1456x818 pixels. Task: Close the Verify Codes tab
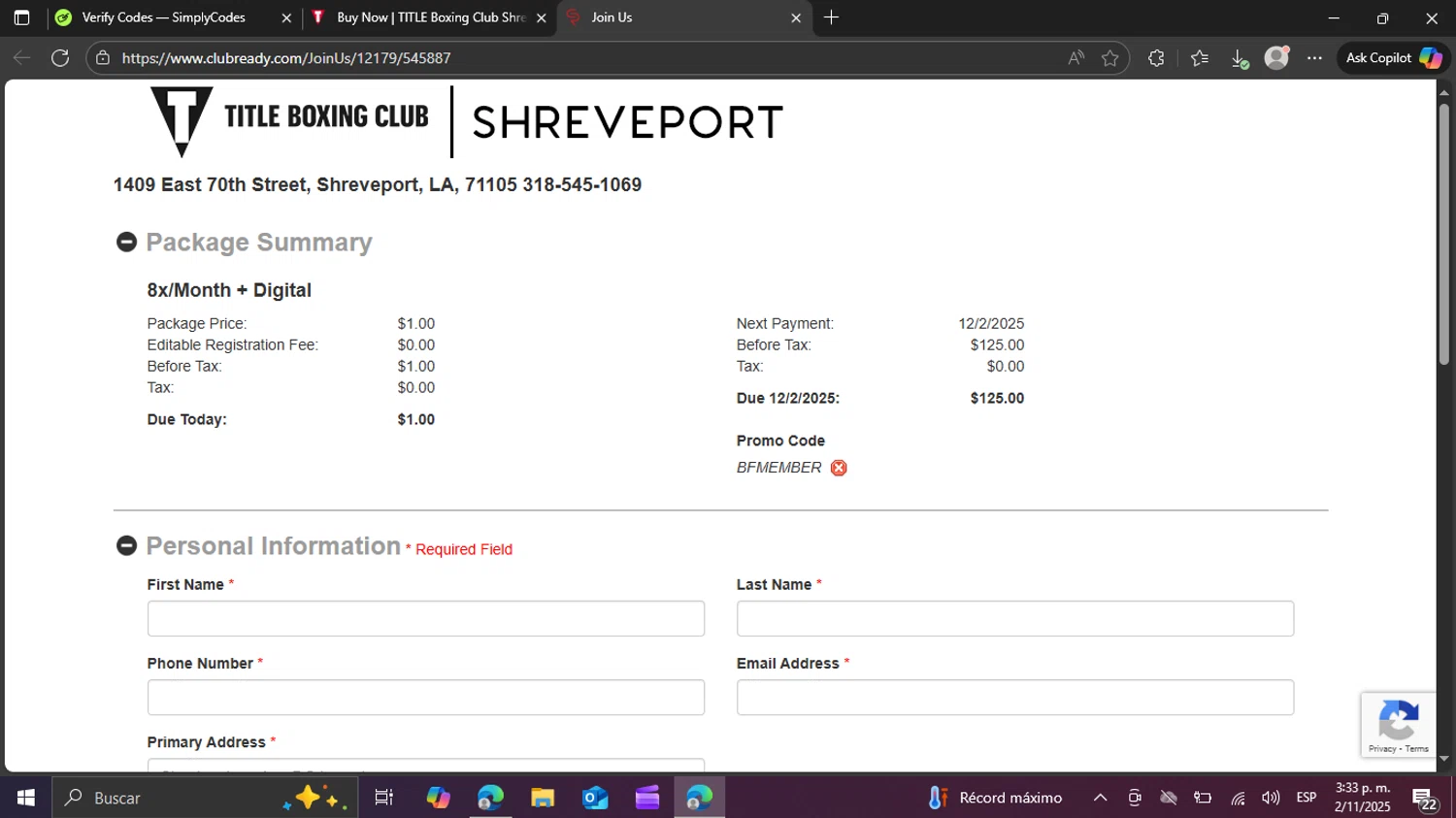tap(286, 17)
